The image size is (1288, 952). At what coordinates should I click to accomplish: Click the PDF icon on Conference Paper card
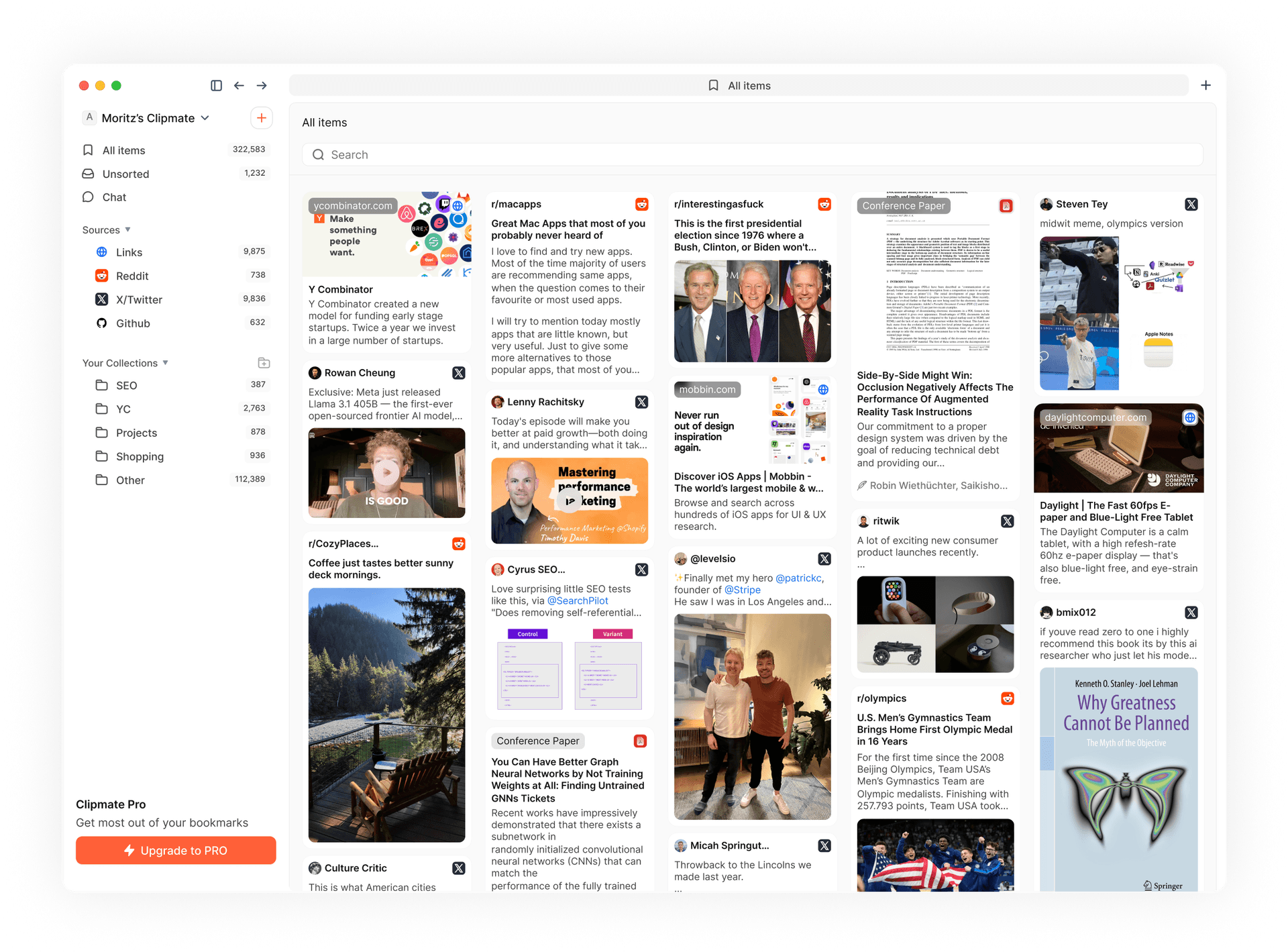coord(1006,206)
